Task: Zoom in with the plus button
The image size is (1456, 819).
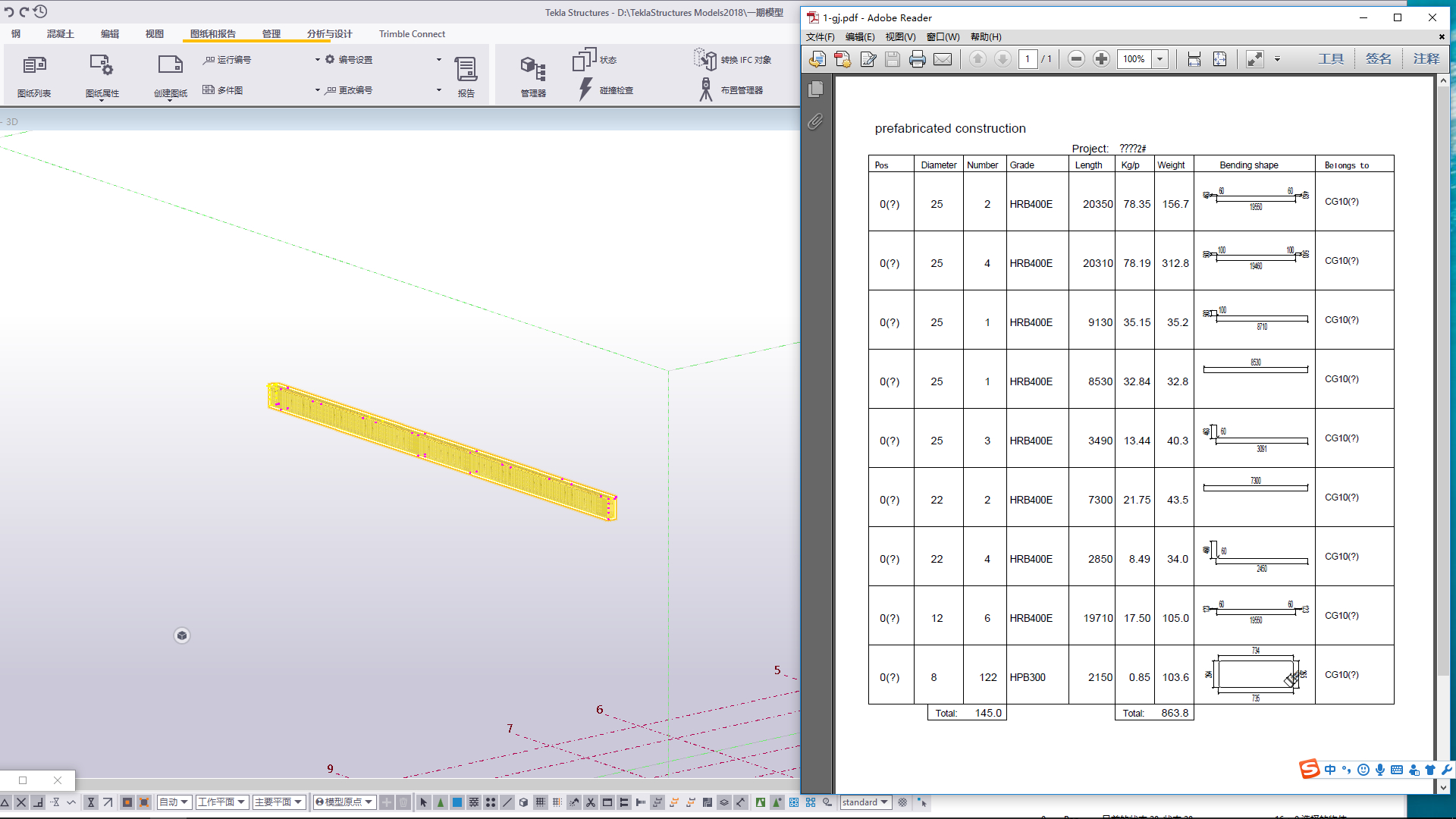Action: [x=1101, y=59]
